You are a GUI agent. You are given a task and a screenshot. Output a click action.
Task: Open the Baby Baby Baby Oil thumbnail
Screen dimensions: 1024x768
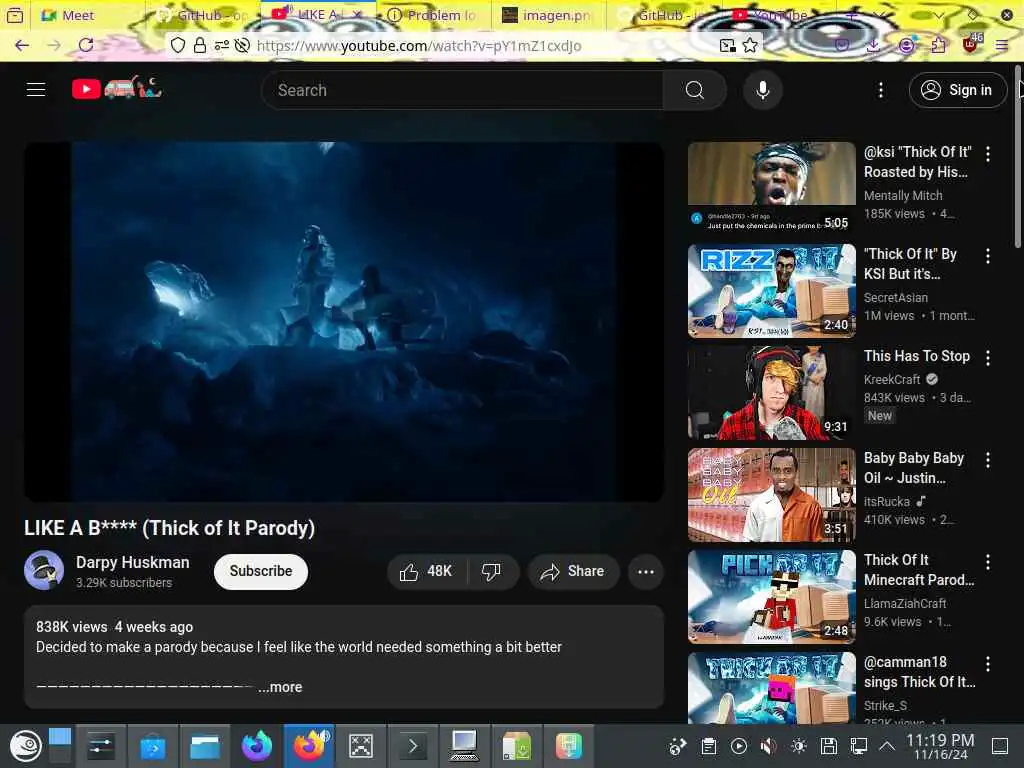point(771,495)
